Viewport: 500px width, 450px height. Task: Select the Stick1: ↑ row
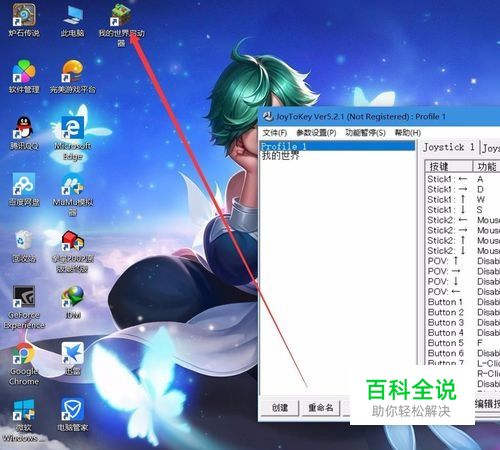pyautogui.click(x=463, y=200)
